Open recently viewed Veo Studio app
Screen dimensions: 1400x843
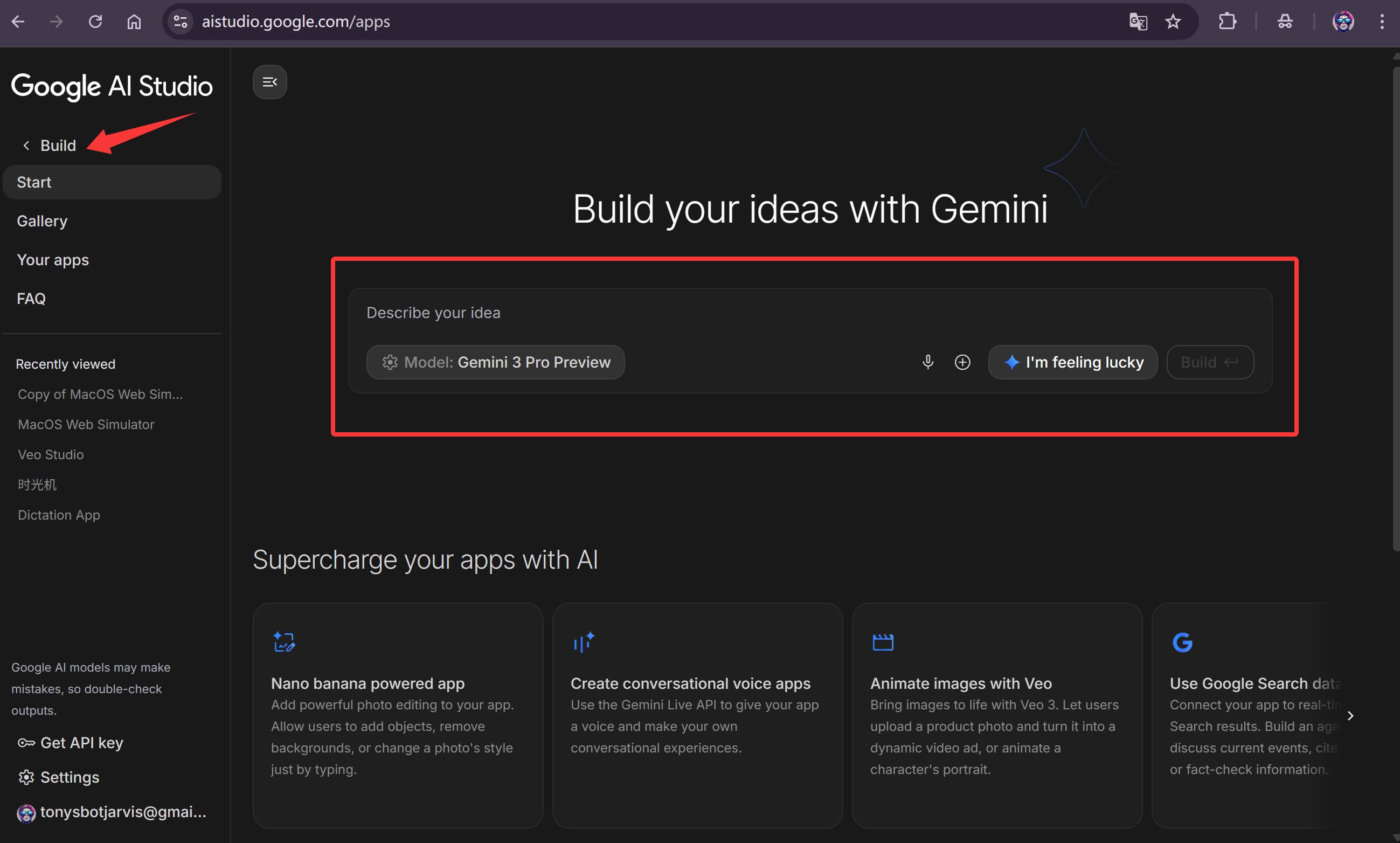click(51, 454)
